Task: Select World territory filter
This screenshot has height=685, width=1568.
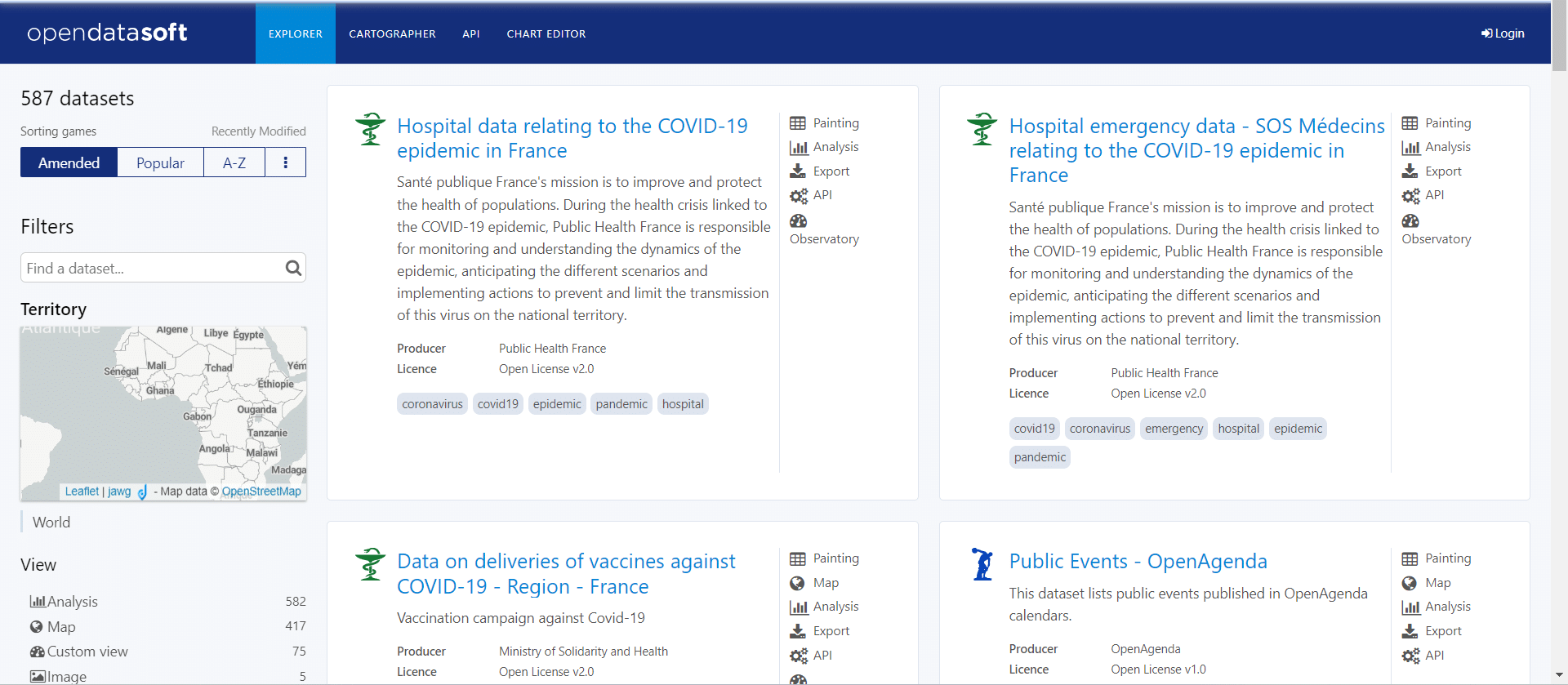Action: [51, 523]
